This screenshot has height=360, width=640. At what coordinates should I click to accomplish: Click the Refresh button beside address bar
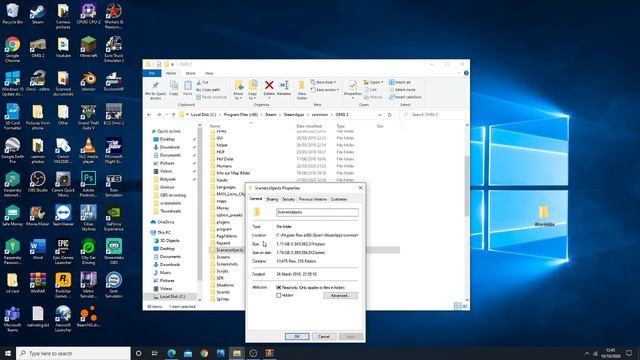[389, 115]
